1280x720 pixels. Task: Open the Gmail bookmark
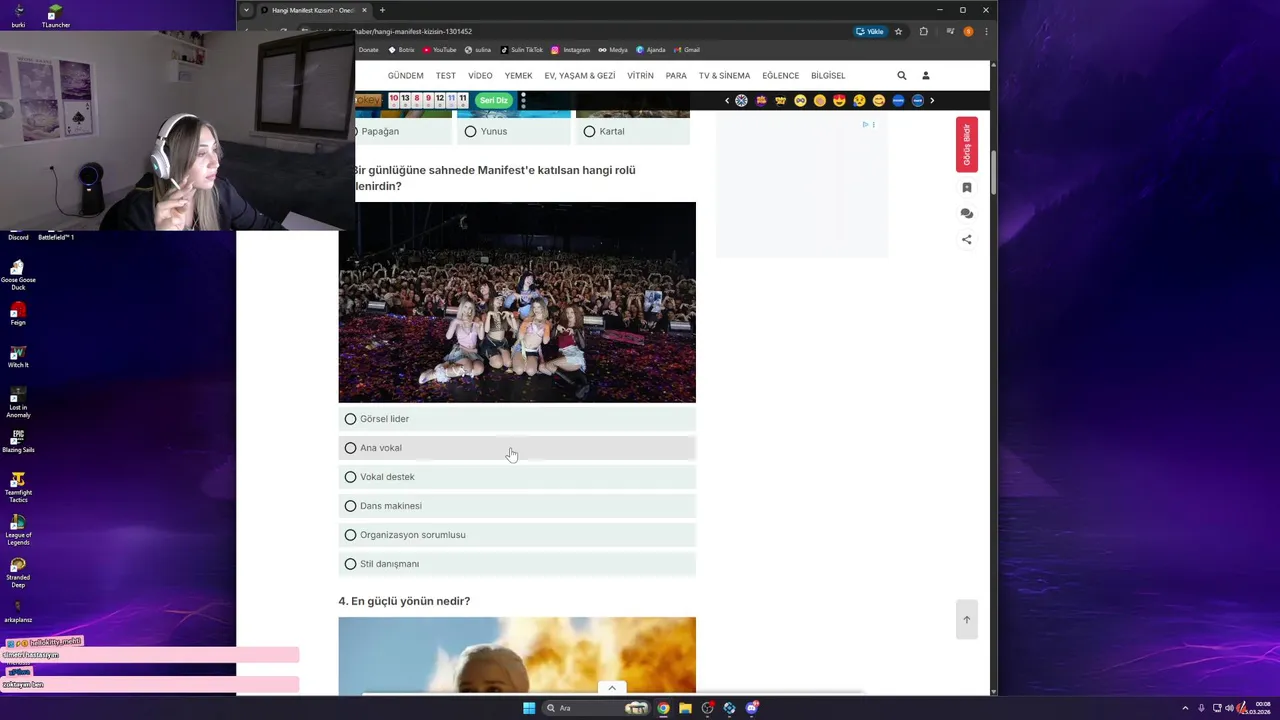pyautogui.click(x=686, y=50)
